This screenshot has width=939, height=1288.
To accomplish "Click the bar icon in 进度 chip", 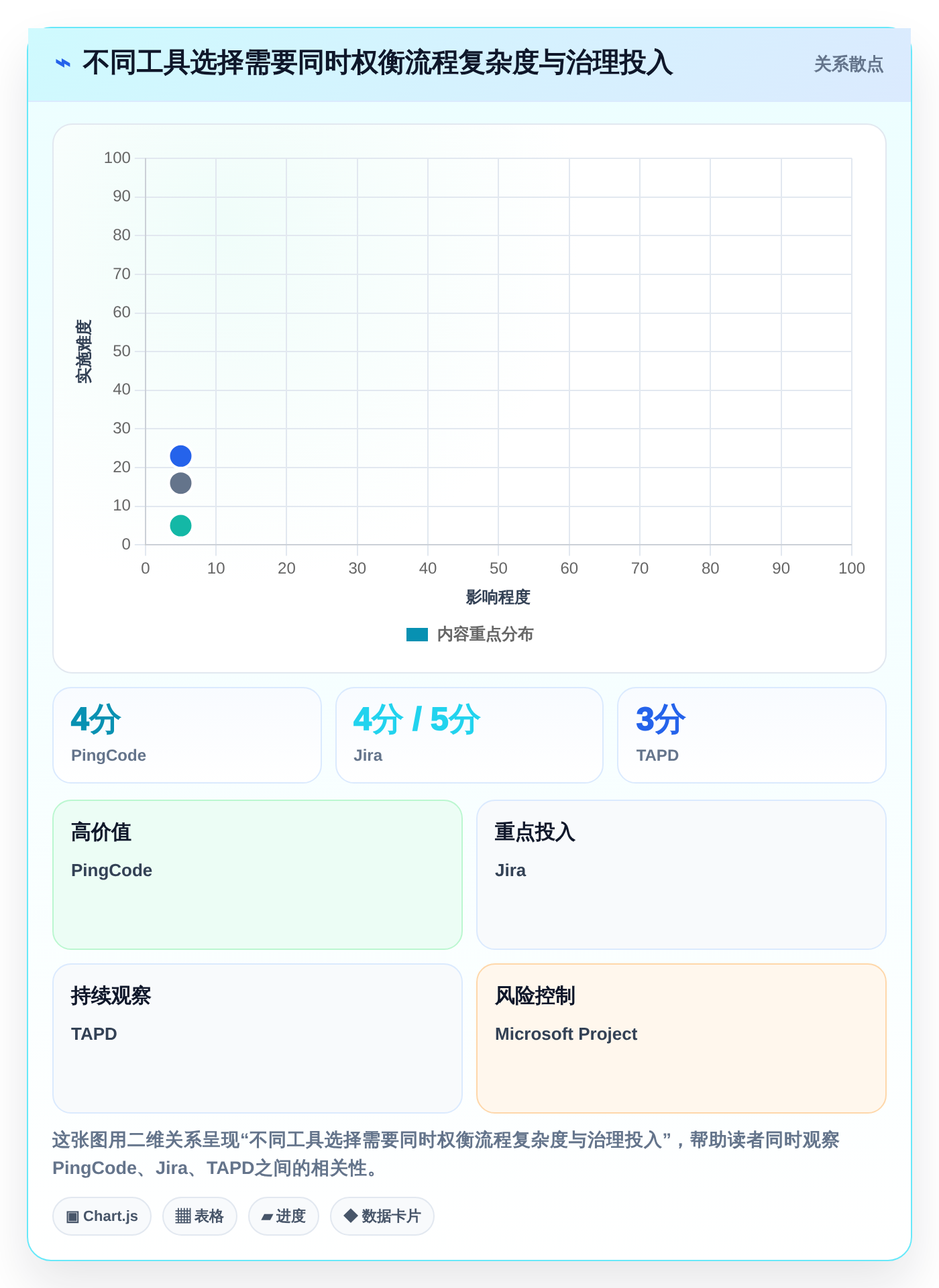I will click(x=267, y=1217).
